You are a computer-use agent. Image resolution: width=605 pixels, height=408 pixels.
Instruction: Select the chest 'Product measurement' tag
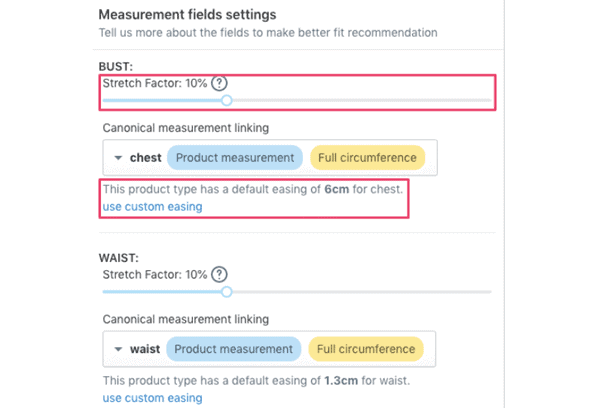pos(235,158)
